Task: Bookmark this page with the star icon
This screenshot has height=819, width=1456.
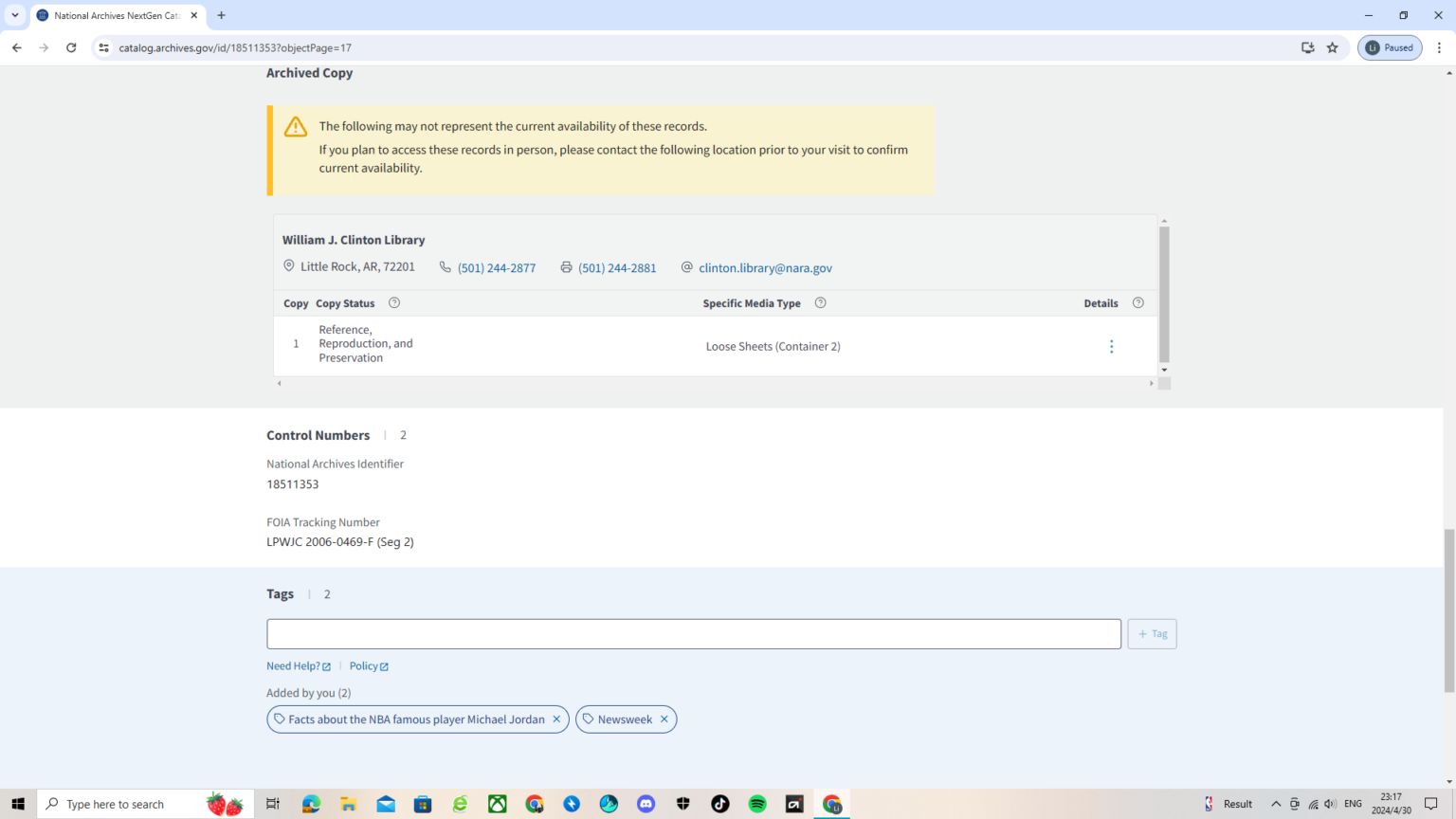Action: click(x=1333, y=47)
